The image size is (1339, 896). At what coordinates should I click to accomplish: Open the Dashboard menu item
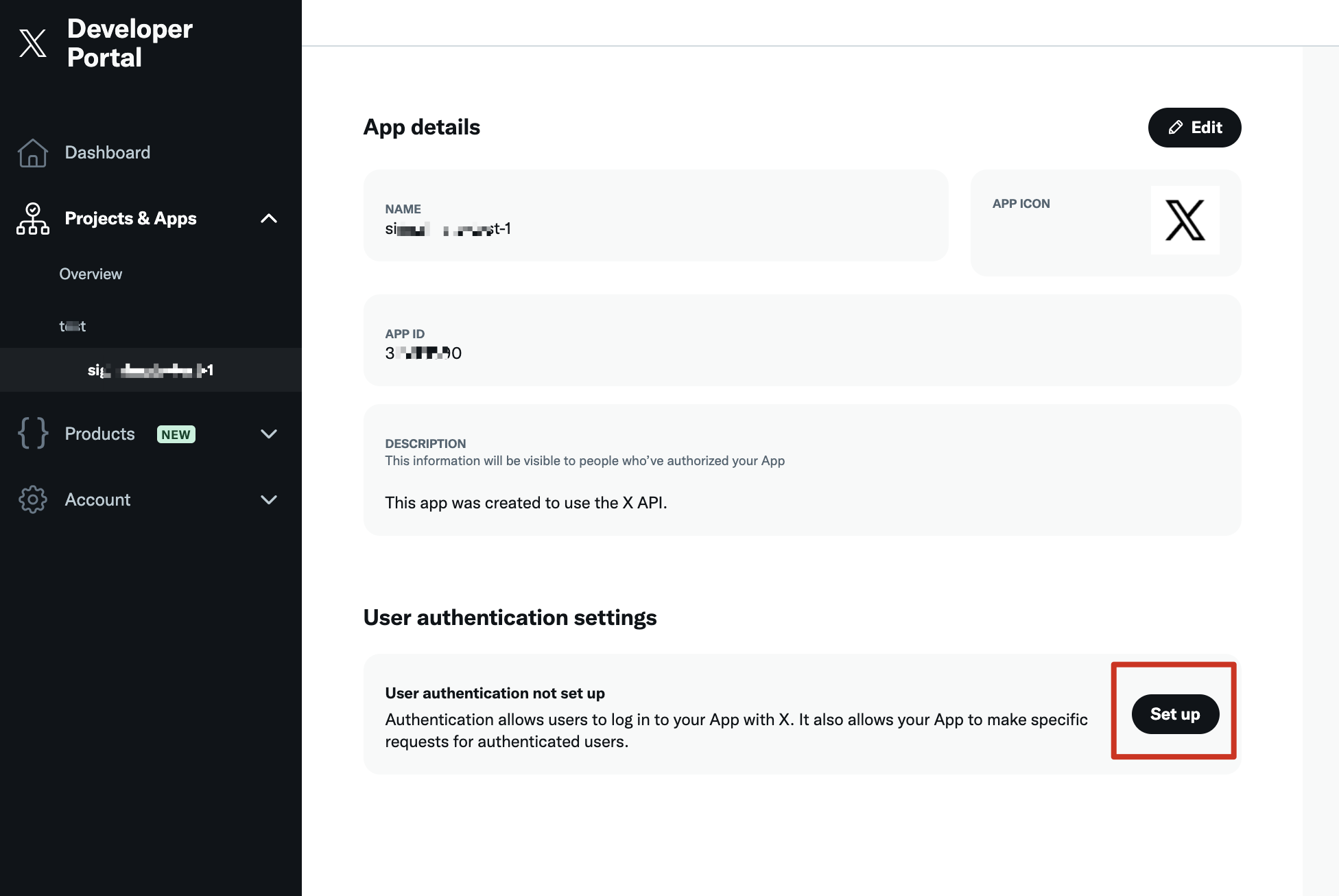[107, 152]
